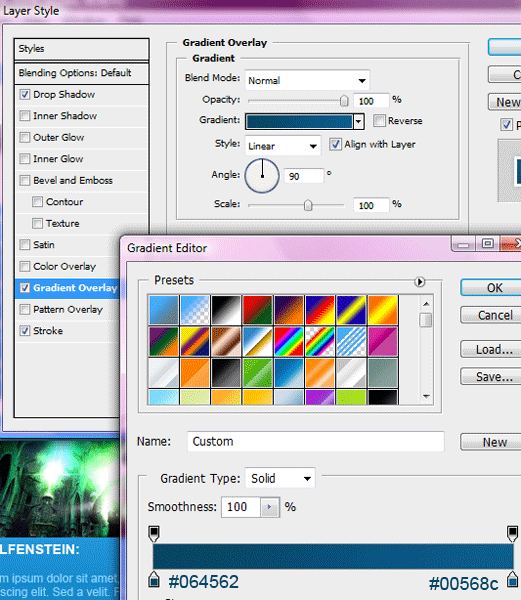521x600 pixels.
Task: Select the Gradient Overlay style row
Action: 68,288
